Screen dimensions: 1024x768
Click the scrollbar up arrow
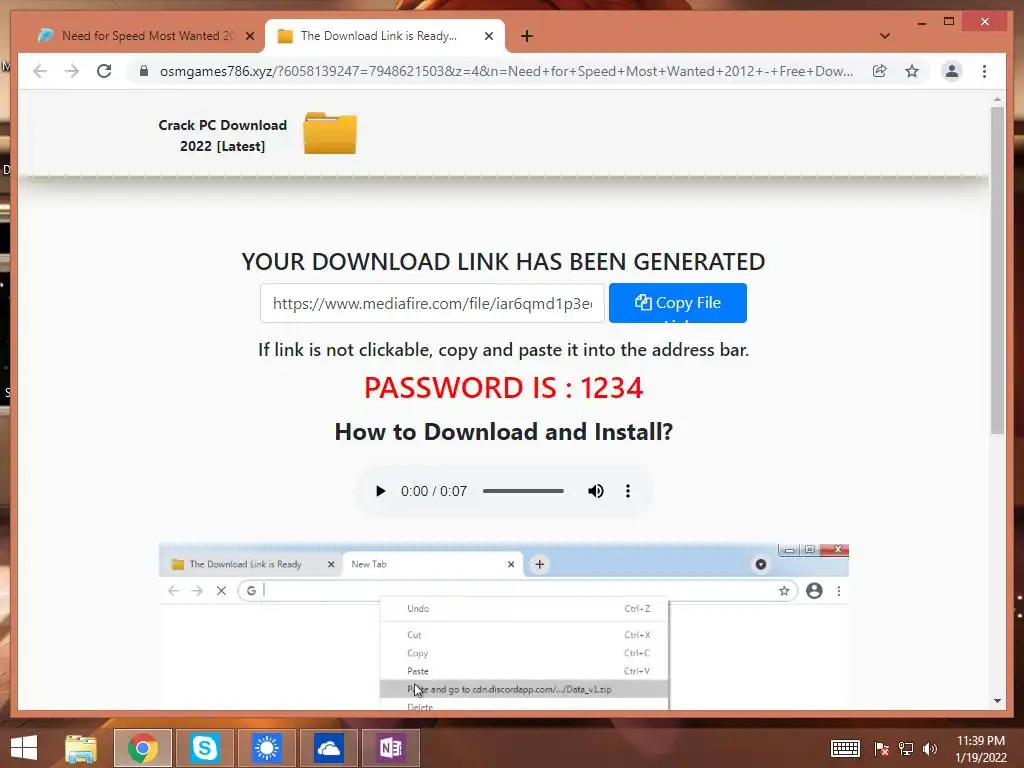(997, 99)
